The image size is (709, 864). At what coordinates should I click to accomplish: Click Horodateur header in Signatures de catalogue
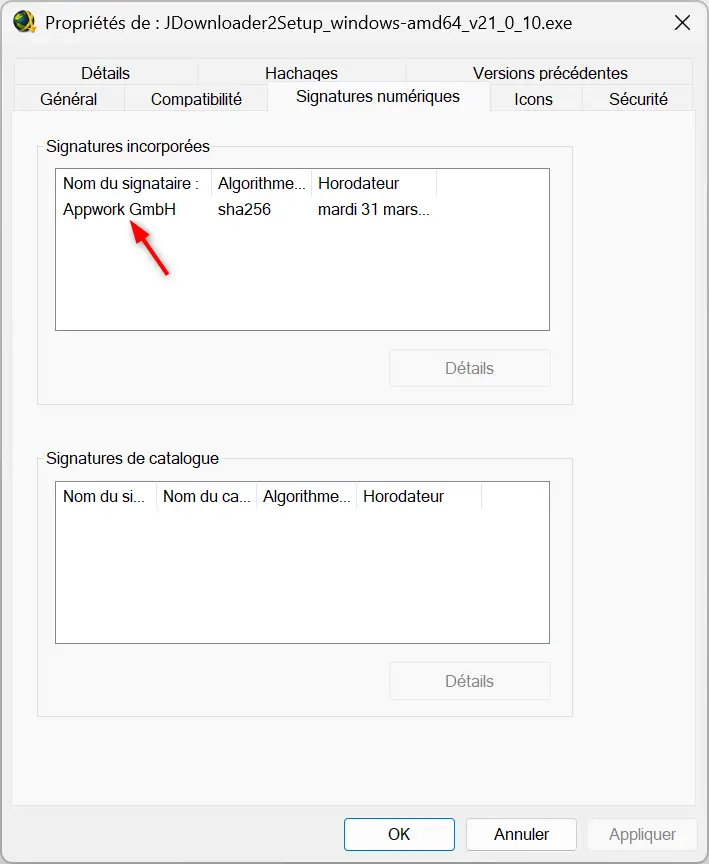[419, 496]
